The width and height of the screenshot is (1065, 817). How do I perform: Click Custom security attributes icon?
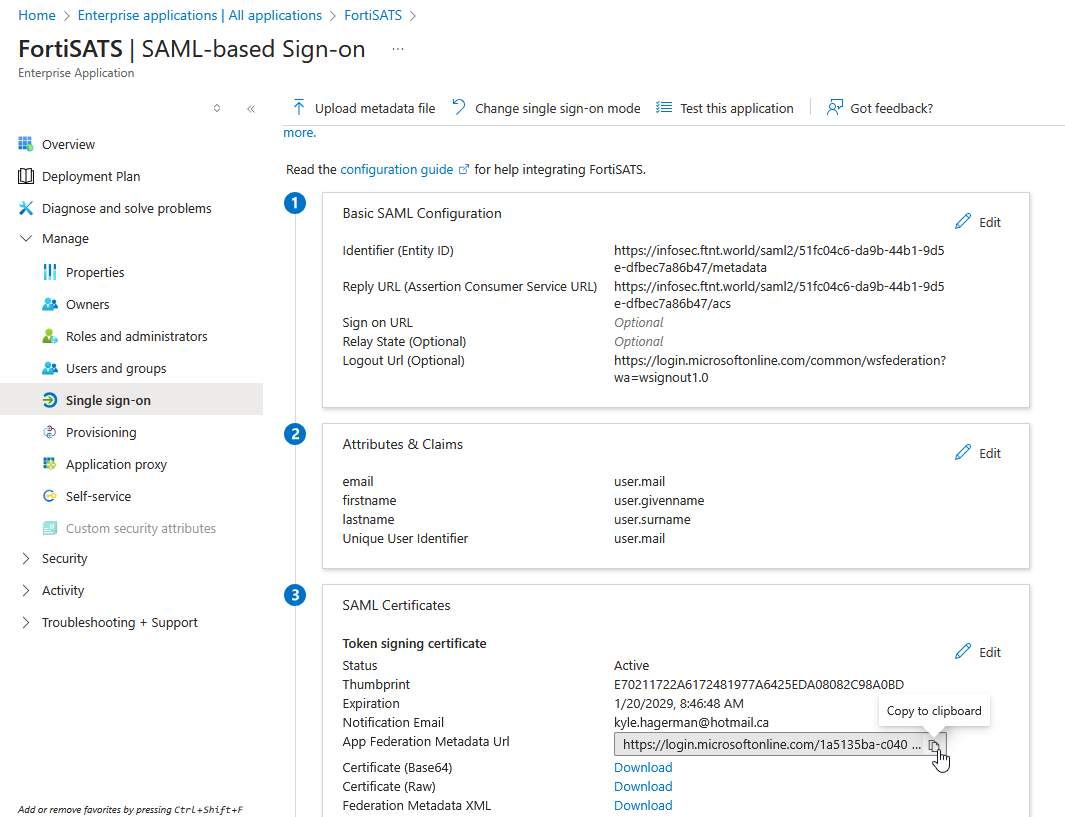(x=50, y=528)
